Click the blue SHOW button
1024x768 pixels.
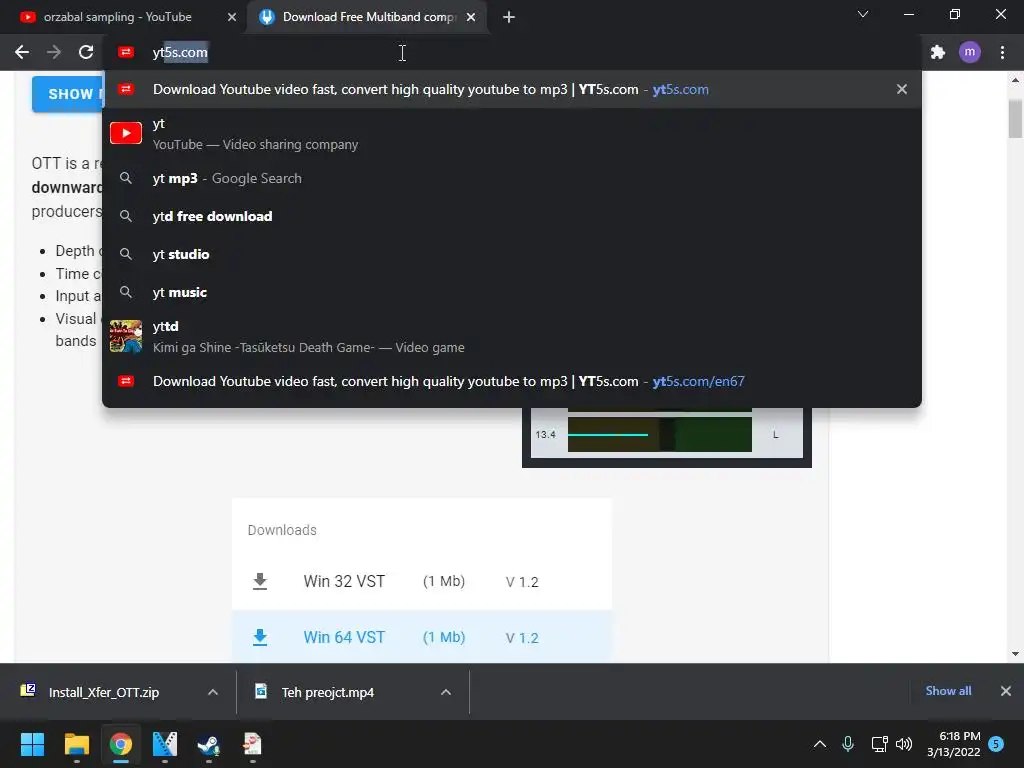(67, 94)
